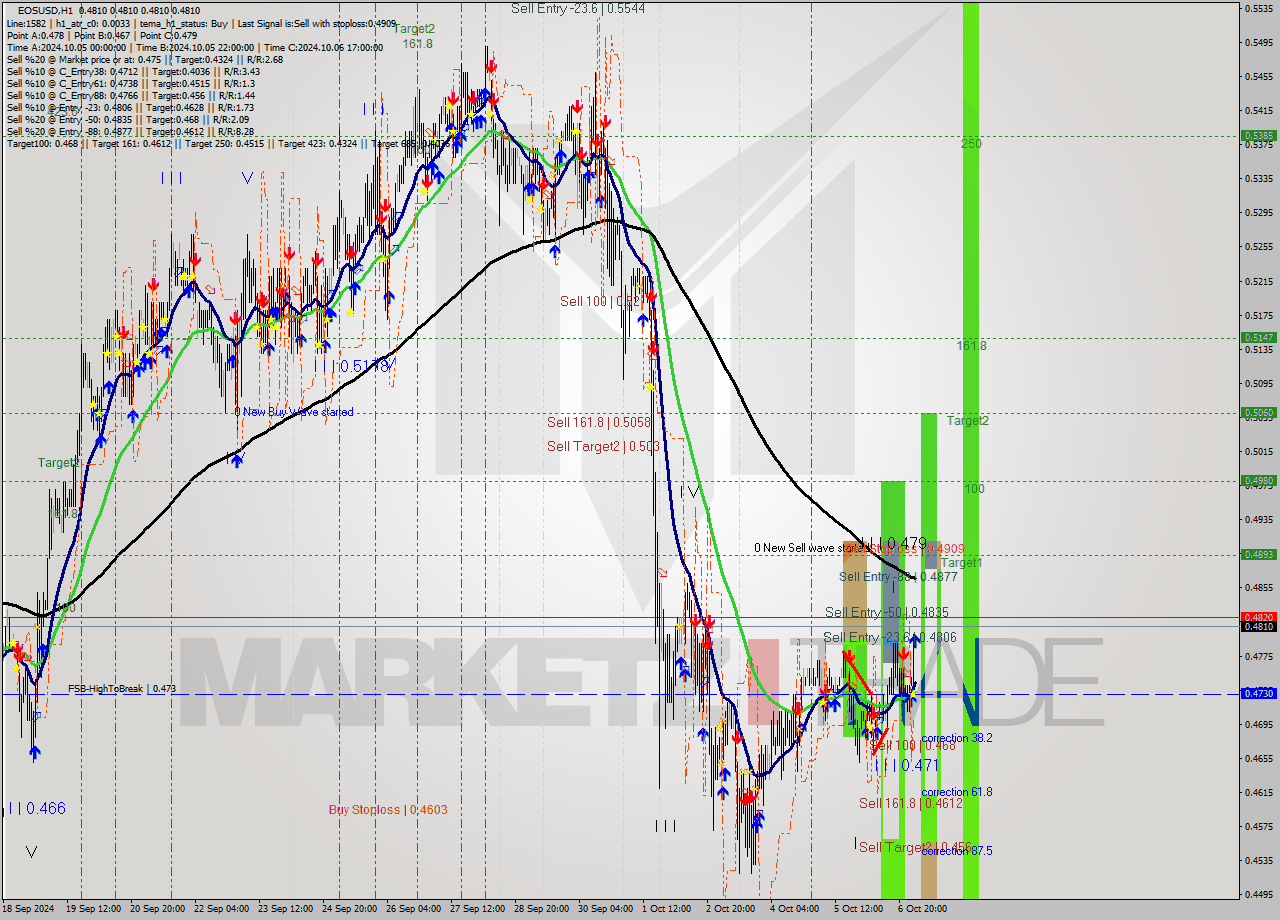The height and width of the screenshot is (920, 1280).
Task: Click the 'Sell 100 | 0.468' label
Action: [913, 746]
